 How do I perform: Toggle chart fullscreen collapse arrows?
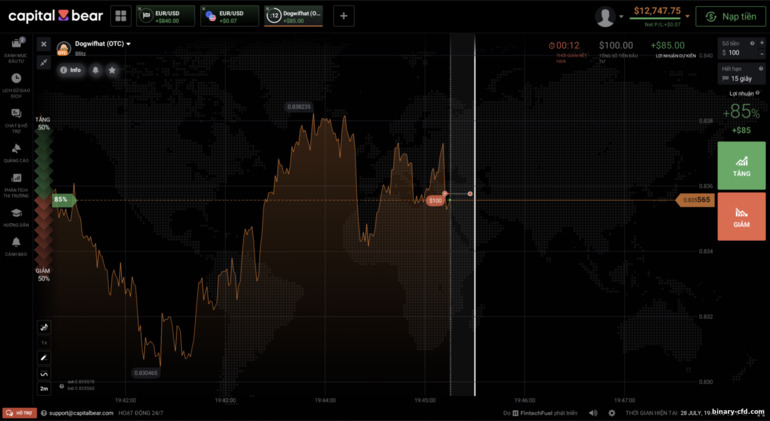click(x=44, y=61)
